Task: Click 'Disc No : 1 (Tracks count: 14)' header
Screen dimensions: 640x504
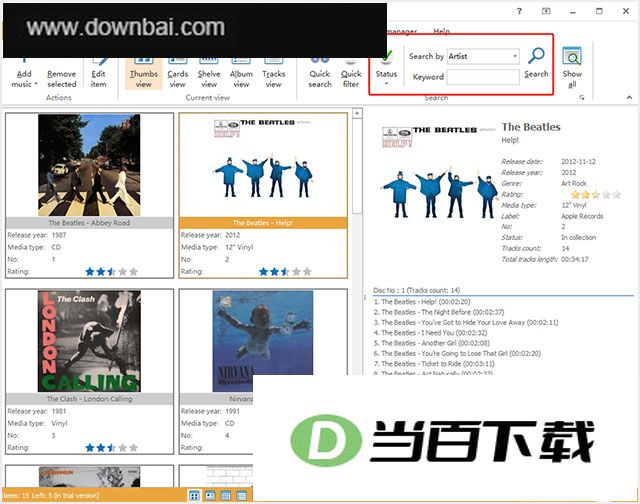Action: (416, 290)
